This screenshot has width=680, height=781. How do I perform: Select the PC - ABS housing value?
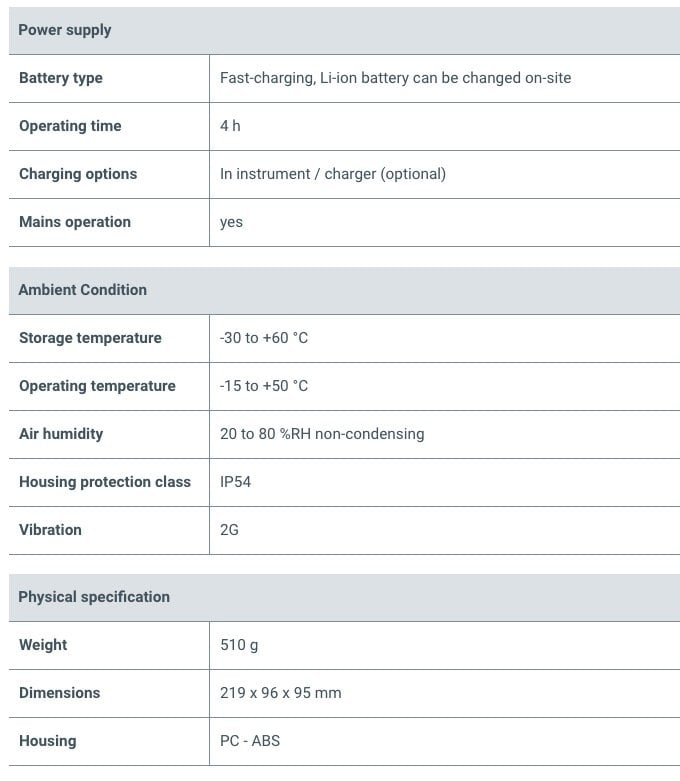coord(250,741)
